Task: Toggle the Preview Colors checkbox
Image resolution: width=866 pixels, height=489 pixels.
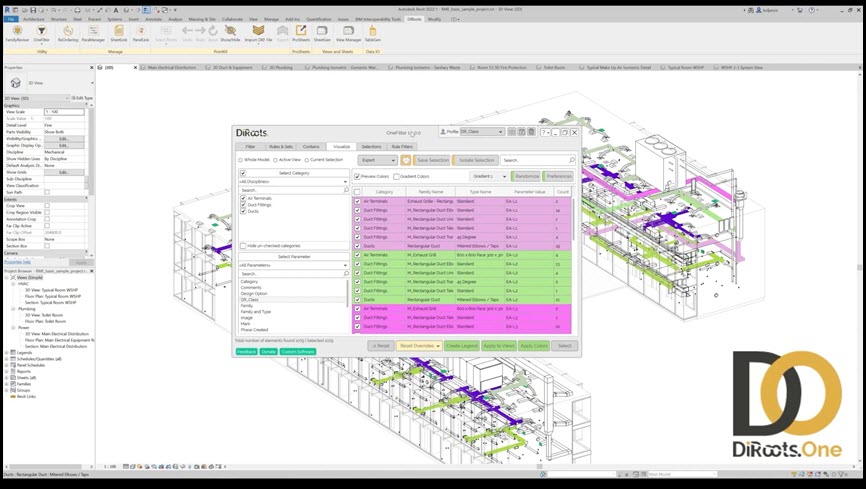Action: (357, 177)
